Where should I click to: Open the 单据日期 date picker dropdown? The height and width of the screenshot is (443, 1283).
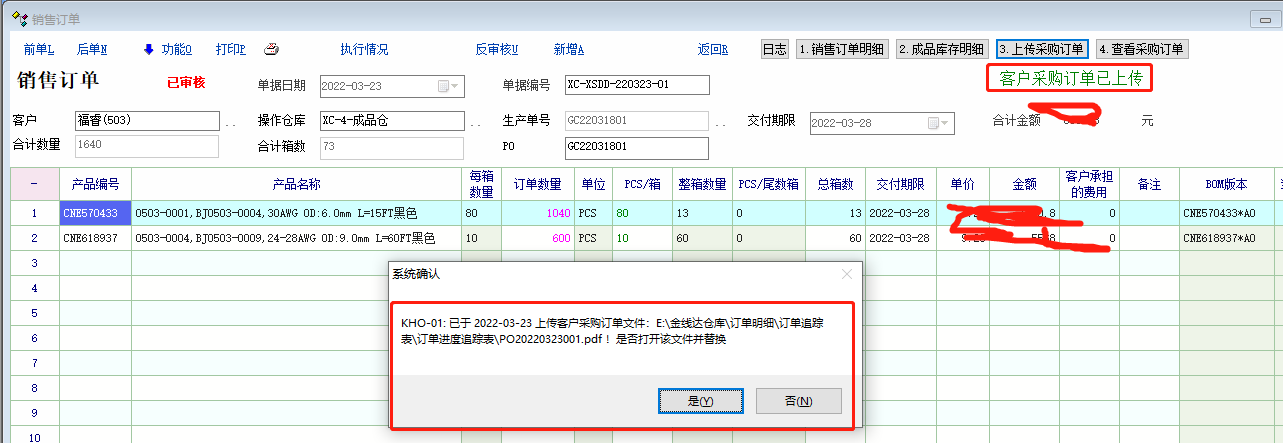pos(449,86)
